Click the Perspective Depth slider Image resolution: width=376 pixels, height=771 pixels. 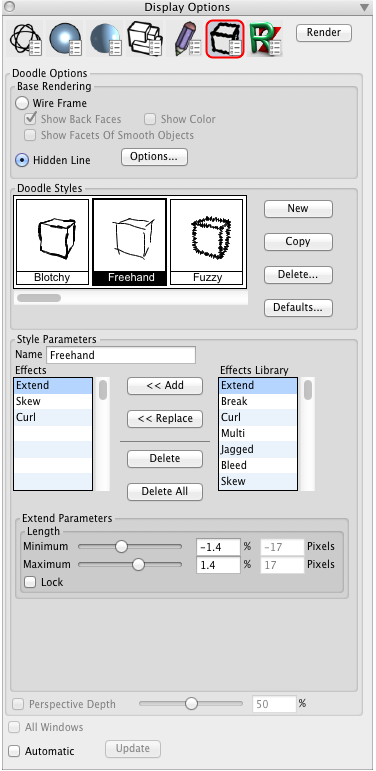(x=191, y=704)
